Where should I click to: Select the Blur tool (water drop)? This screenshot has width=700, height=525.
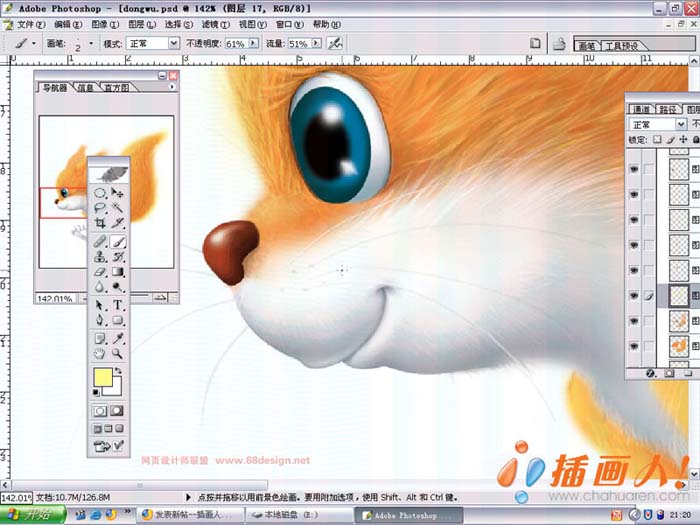(100, 286)
